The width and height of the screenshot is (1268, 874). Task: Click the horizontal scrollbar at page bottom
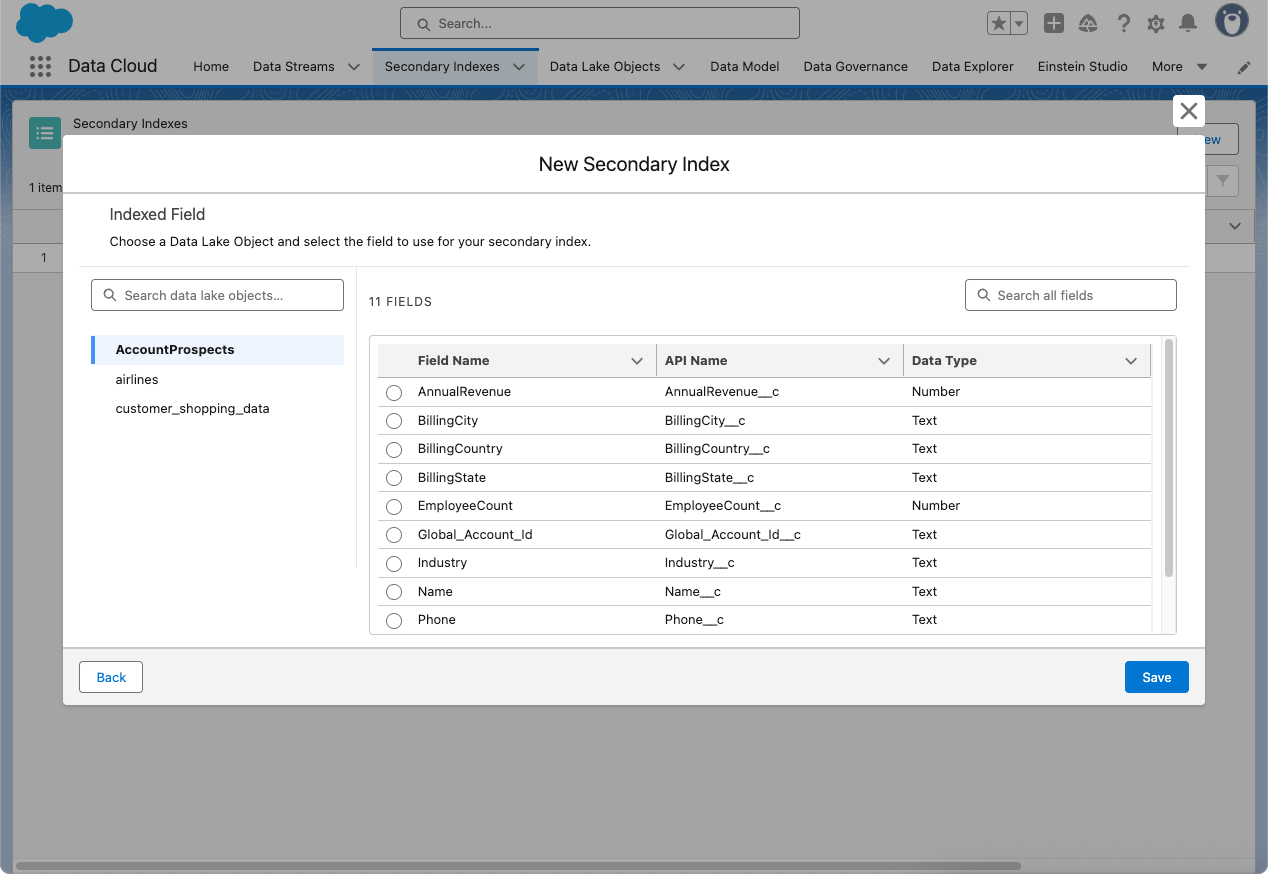[518, 866]
